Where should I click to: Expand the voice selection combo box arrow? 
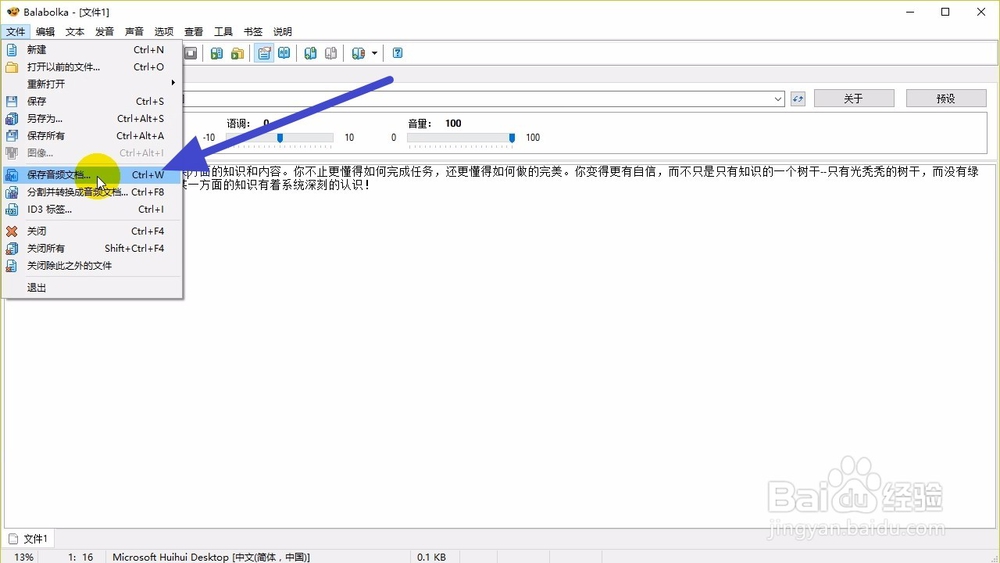tap(778, 99)
